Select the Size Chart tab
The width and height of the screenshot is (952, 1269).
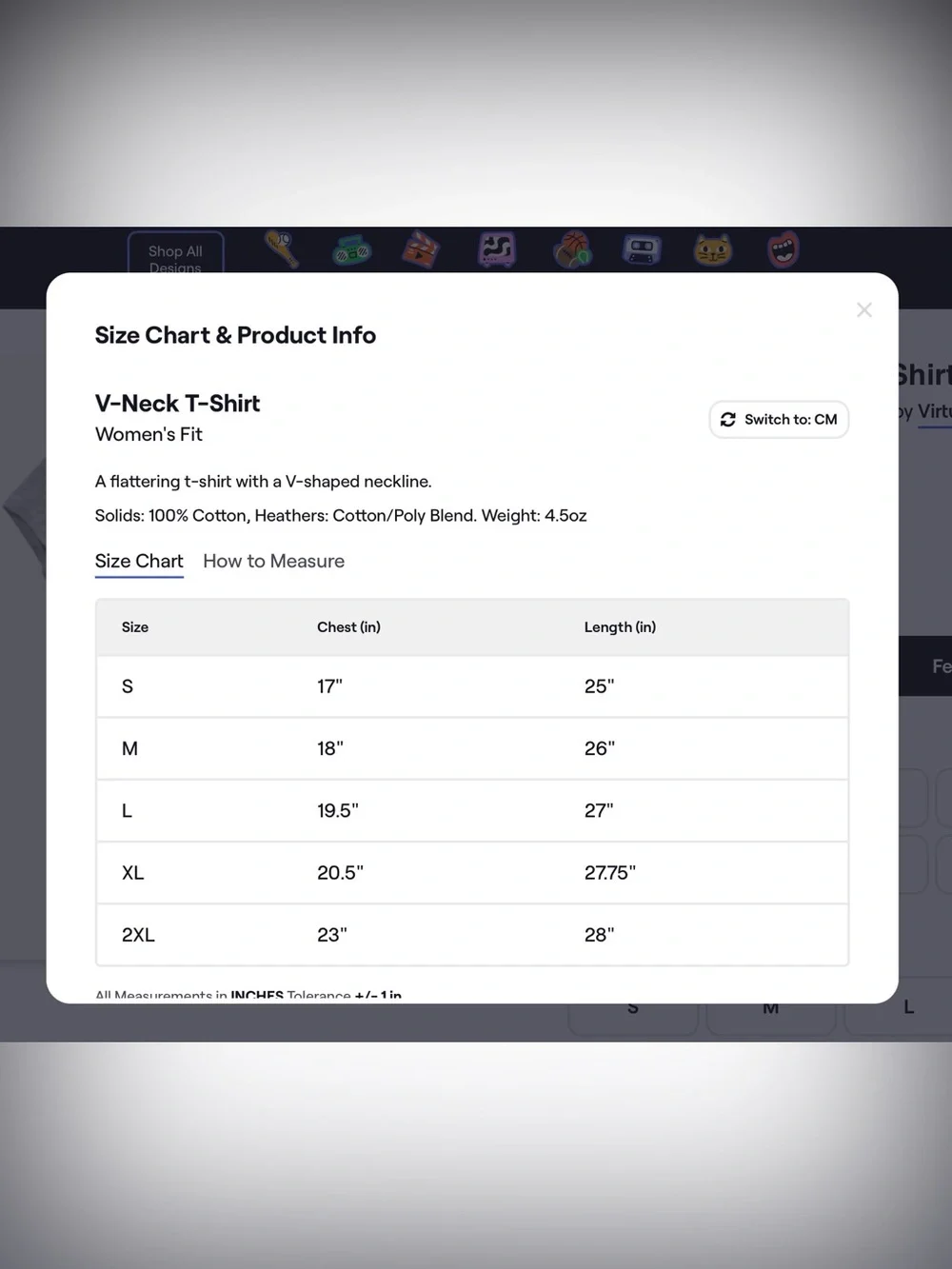pos(139,562)
